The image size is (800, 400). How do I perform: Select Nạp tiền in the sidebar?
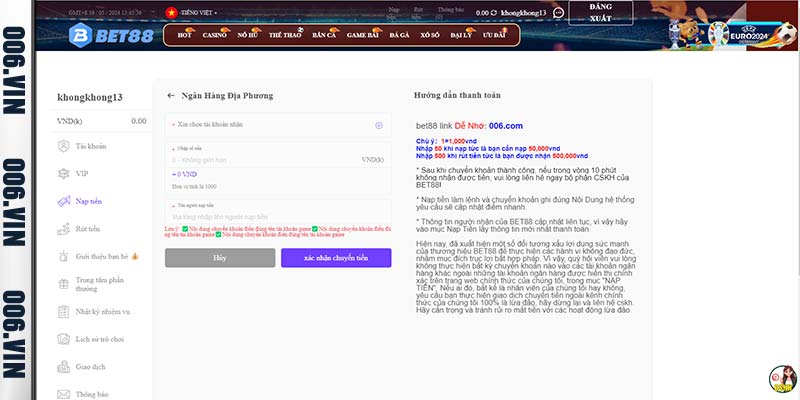pyautogui.click(x=89, y=202)
